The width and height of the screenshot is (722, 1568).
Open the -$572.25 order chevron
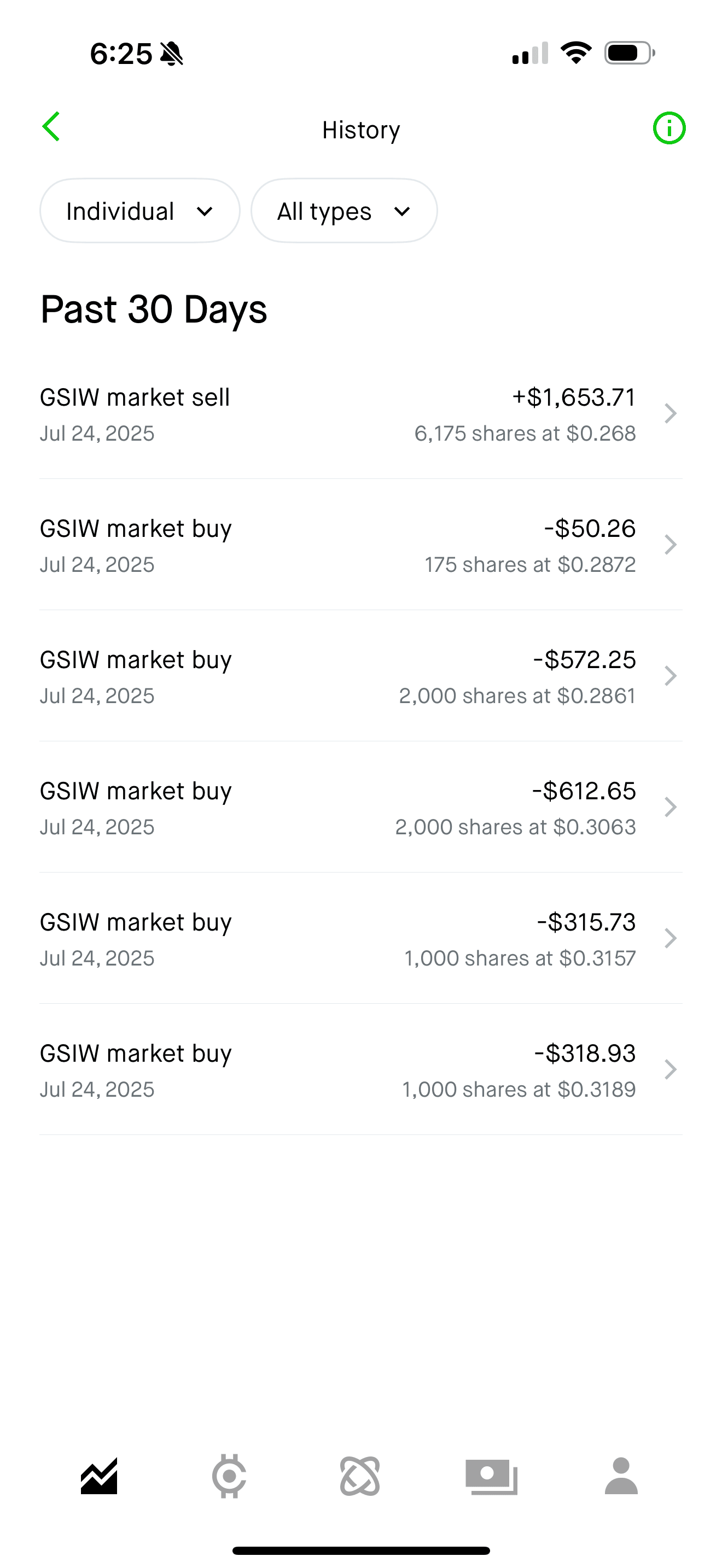670,676
